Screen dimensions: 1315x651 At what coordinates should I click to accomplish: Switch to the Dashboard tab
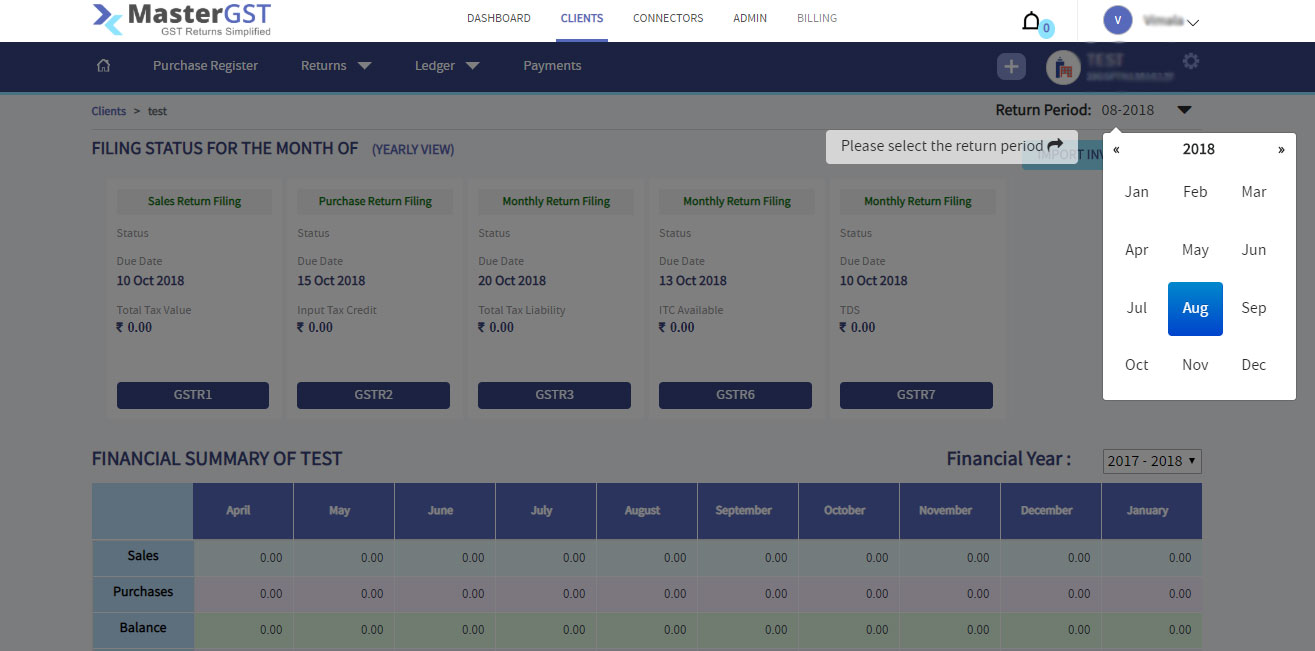click(x=498, y=18)
